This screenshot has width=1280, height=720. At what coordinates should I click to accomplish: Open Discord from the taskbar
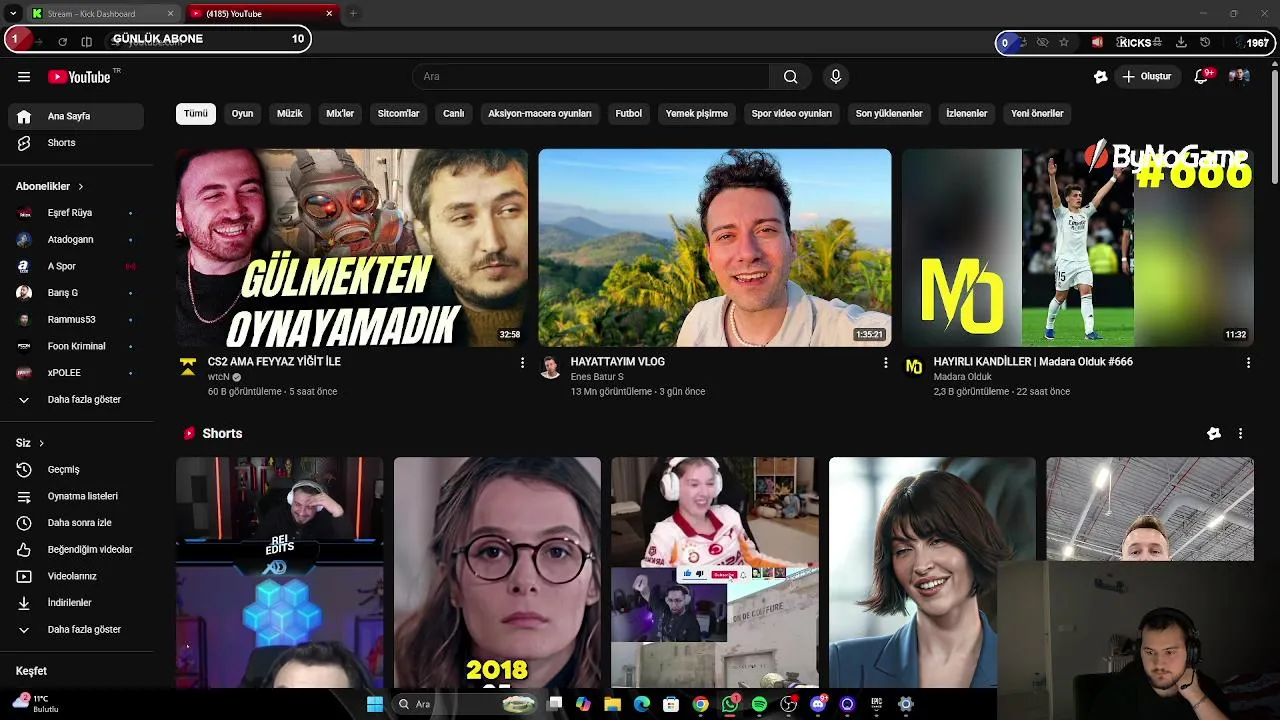coord(818,704)
